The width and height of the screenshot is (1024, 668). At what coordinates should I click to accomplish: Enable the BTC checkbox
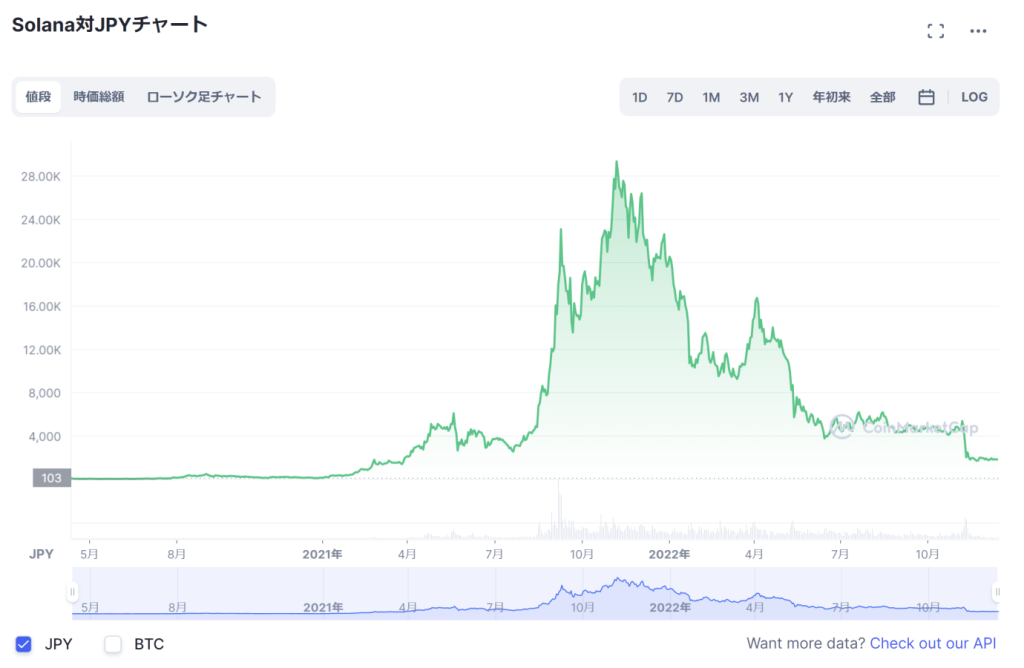(113, 644)
